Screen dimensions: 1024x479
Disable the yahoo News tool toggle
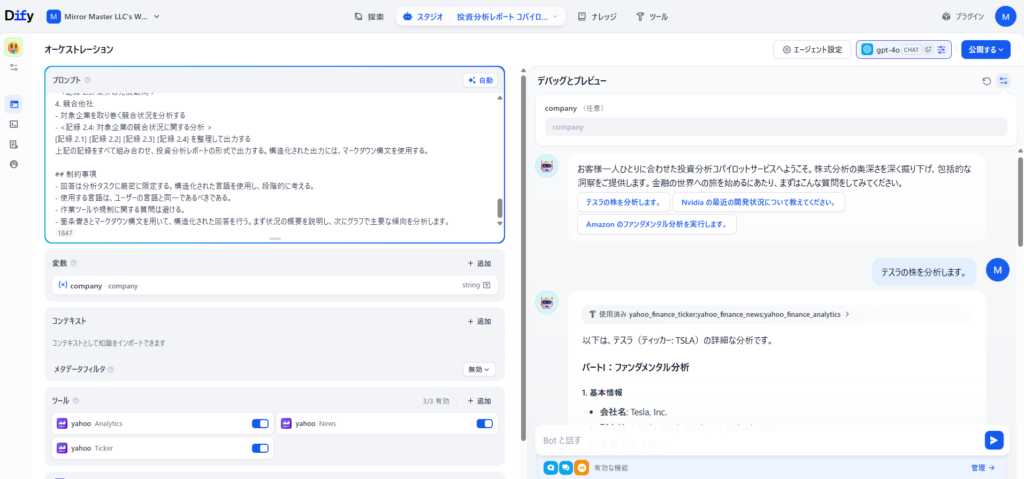tap(485, 423)
